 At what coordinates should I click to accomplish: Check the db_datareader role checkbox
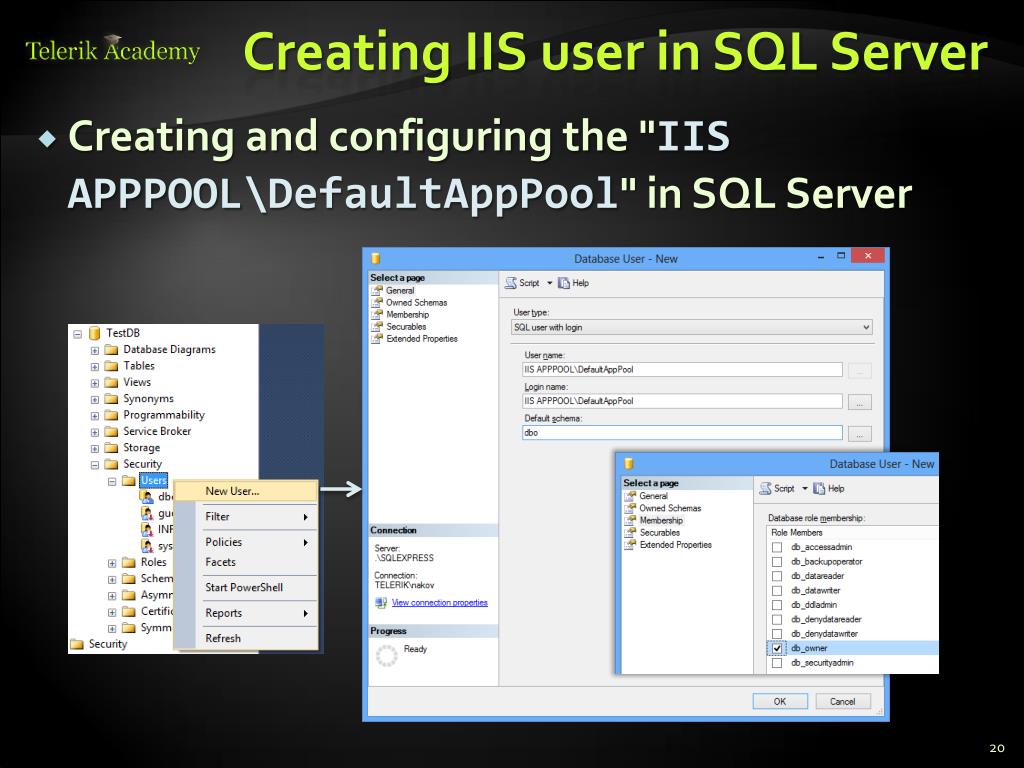coord(777,576)
